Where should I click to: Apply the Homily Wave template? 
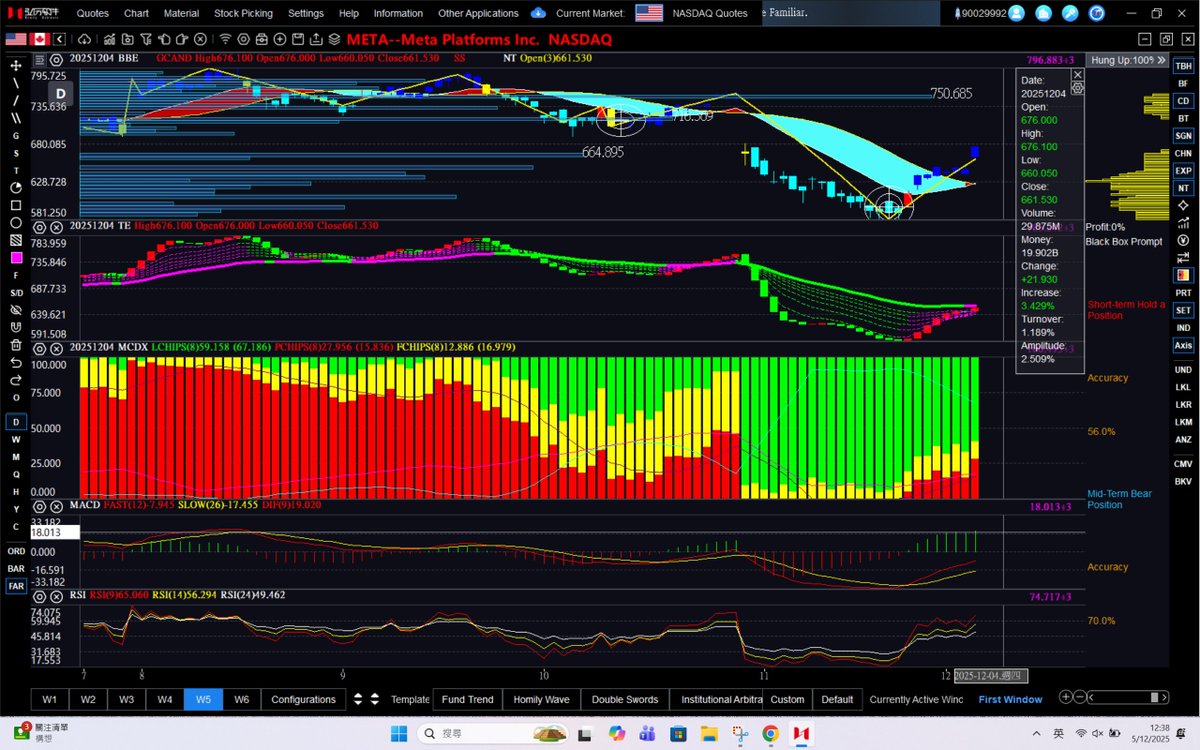541,699
